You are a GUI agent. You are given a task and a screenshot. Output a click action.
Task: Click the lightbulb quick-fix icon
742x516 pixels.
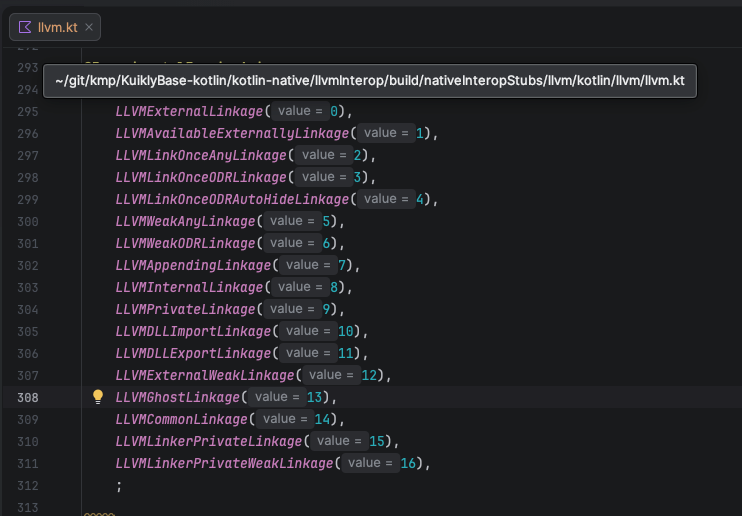pyautogui.click(x=98, y=397)
